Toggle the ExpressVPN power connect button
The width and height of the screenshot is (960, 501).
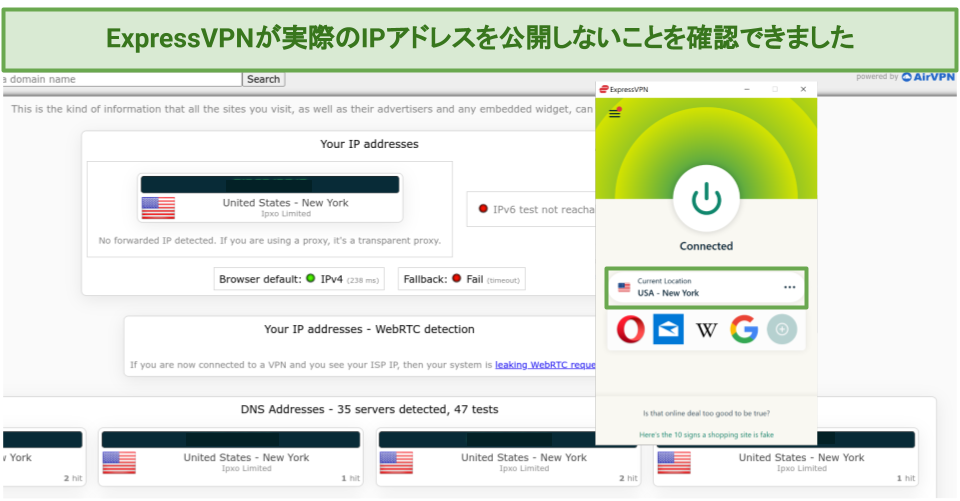[x=706, y=199]
